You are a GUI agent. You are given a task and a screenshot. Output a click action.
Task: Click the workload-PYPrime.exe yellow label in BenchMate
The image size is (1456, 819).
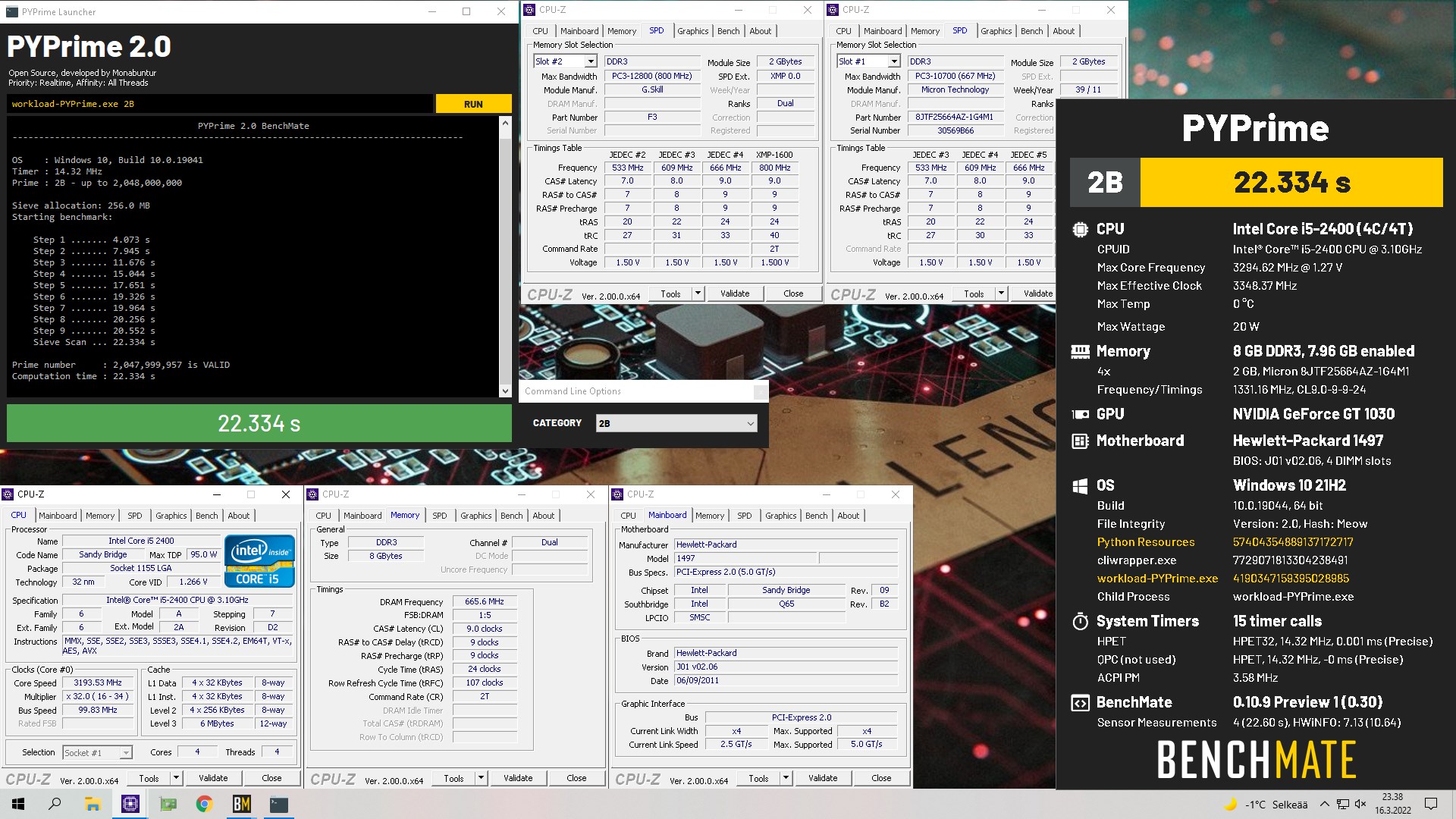pyautogui.click(x=1157, y=579)
